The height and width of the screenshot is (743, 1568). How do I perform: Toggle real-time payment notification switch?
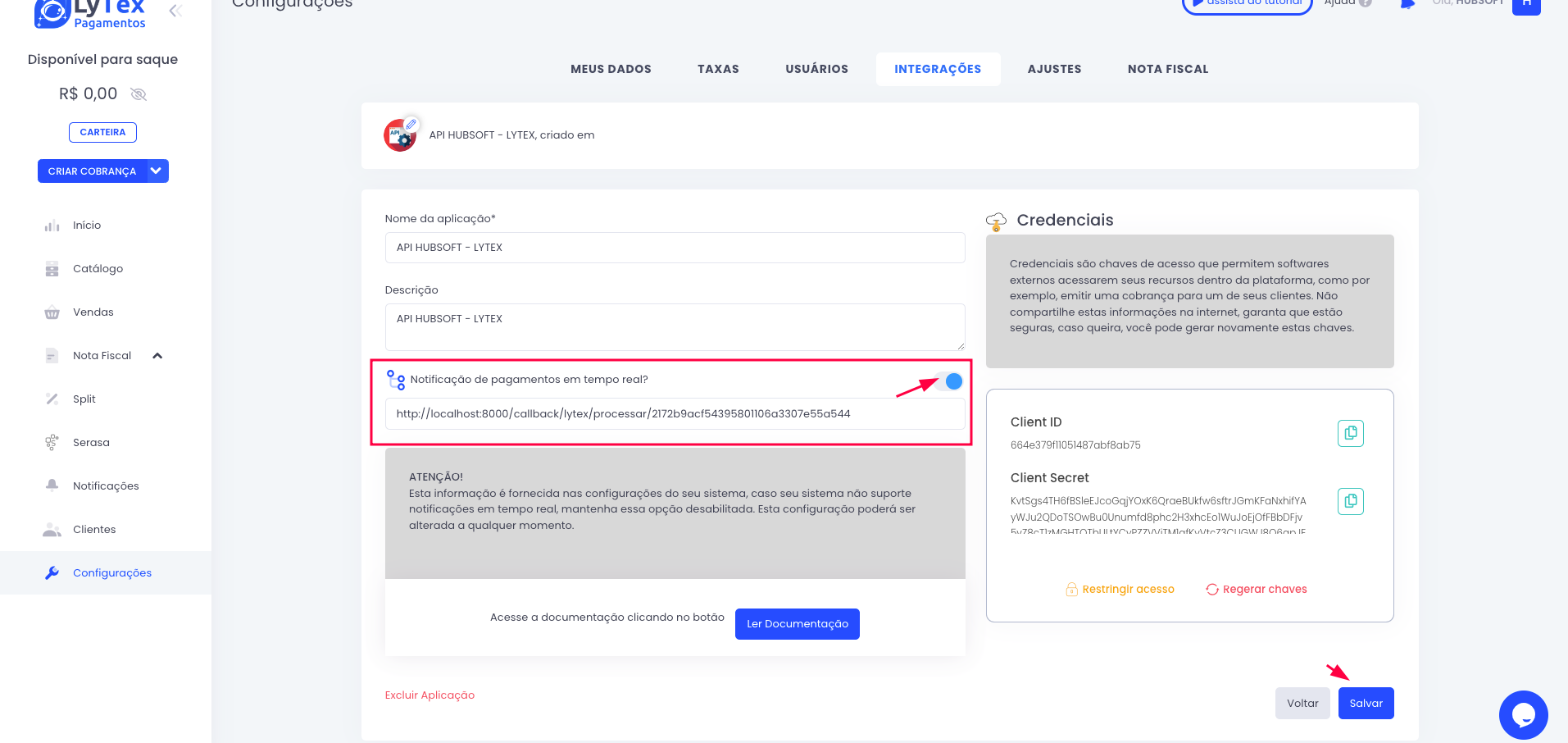pyautogui.click(x=950, y=381)
